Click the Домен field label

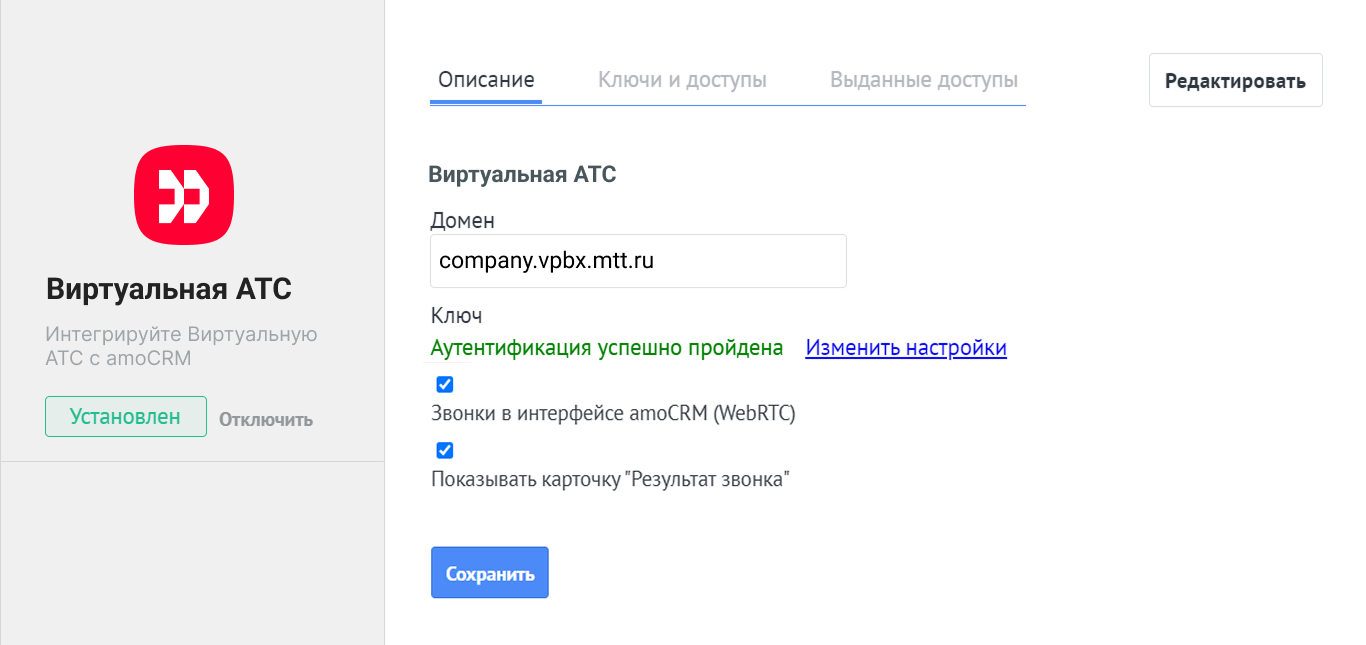(x=462, y=220)
